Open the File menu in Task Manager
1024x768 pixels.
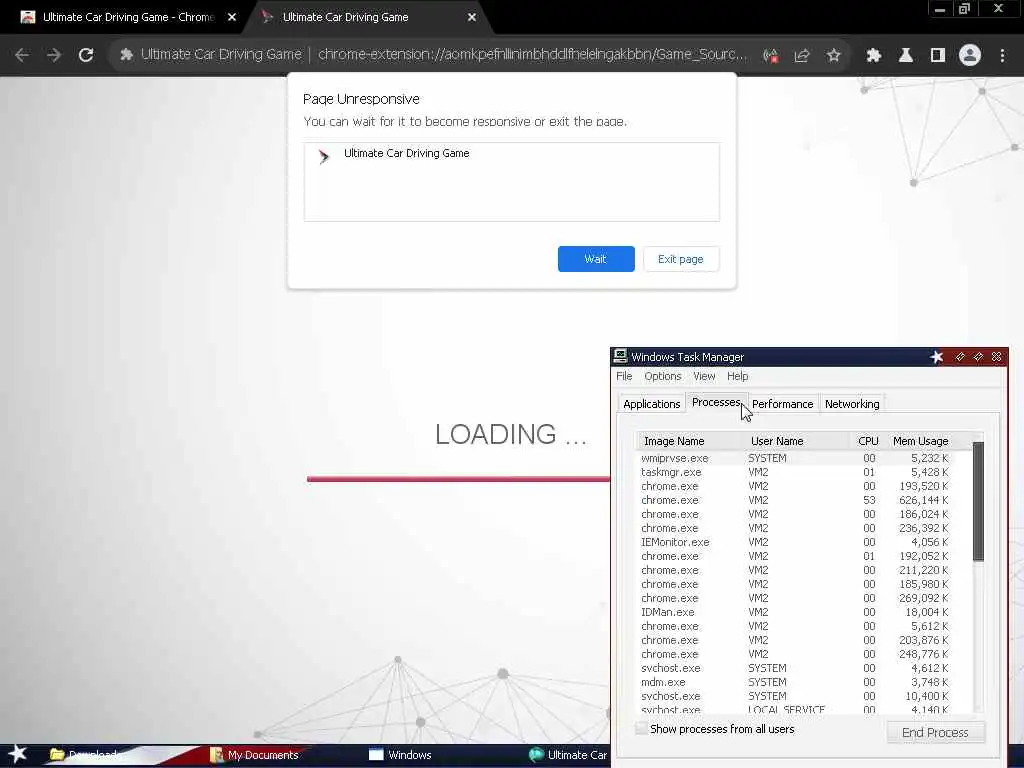[x=624, y=376]
